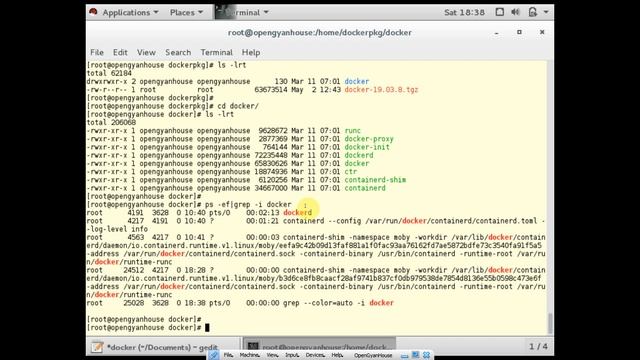
Task: Click the volume speaker icon
Action: [516, 12]
